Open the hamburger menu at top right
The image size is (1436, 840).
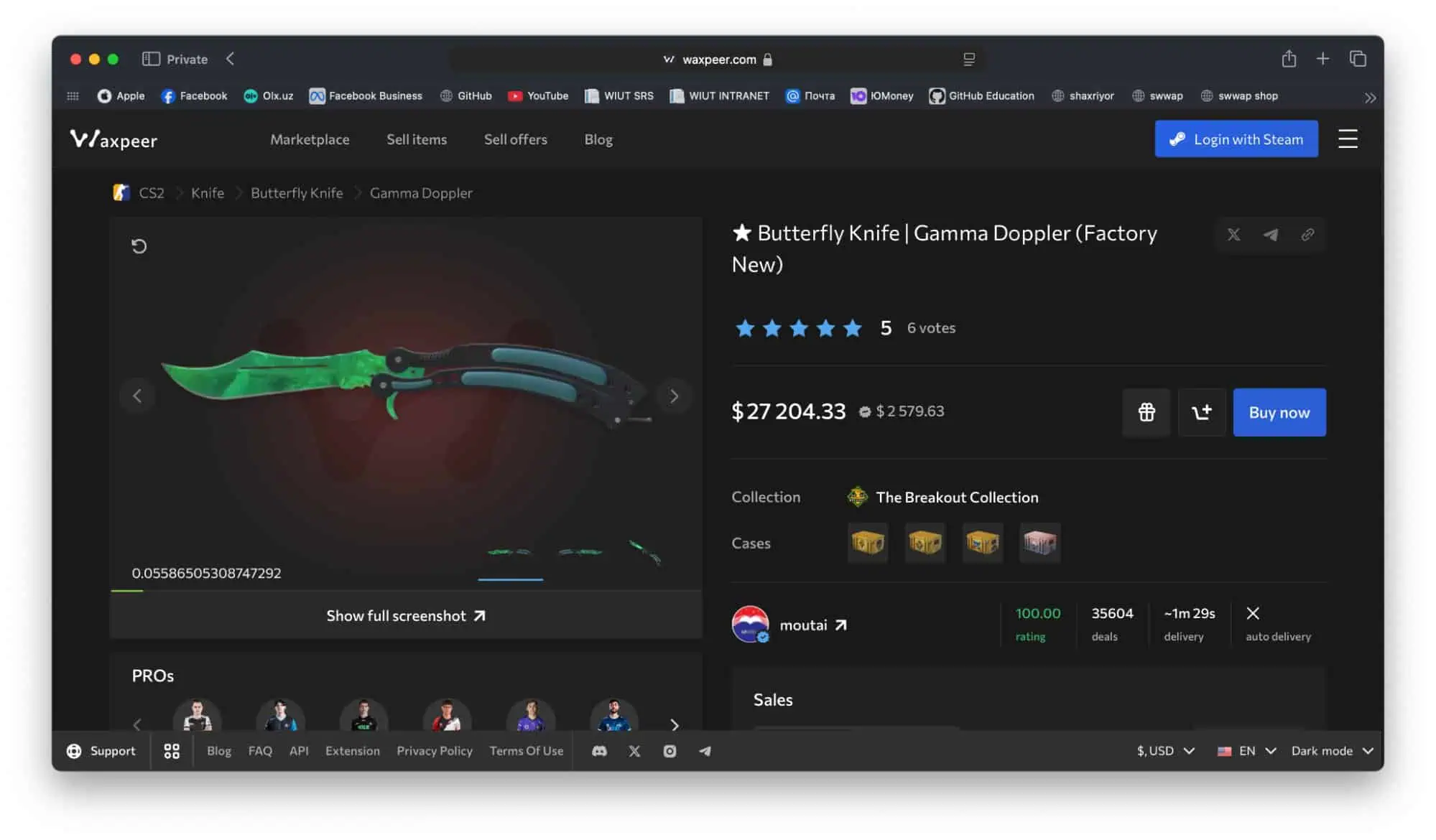[x=1348, y=139]
